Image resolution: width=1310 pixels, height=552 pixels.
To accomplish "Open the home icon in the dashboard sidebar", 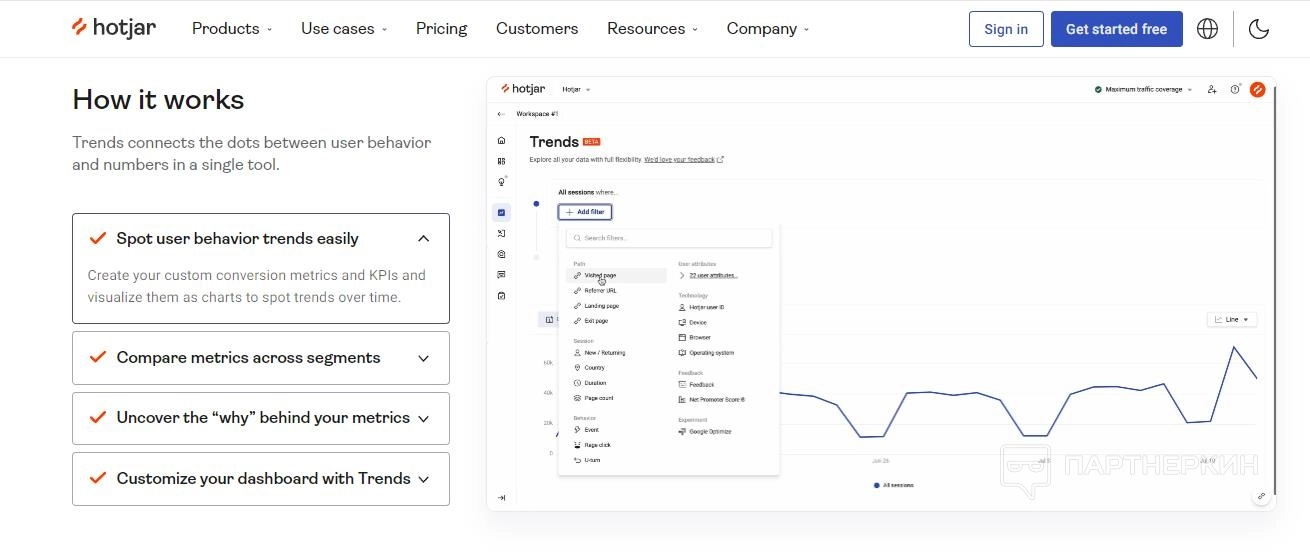I will tap(501, 140).
